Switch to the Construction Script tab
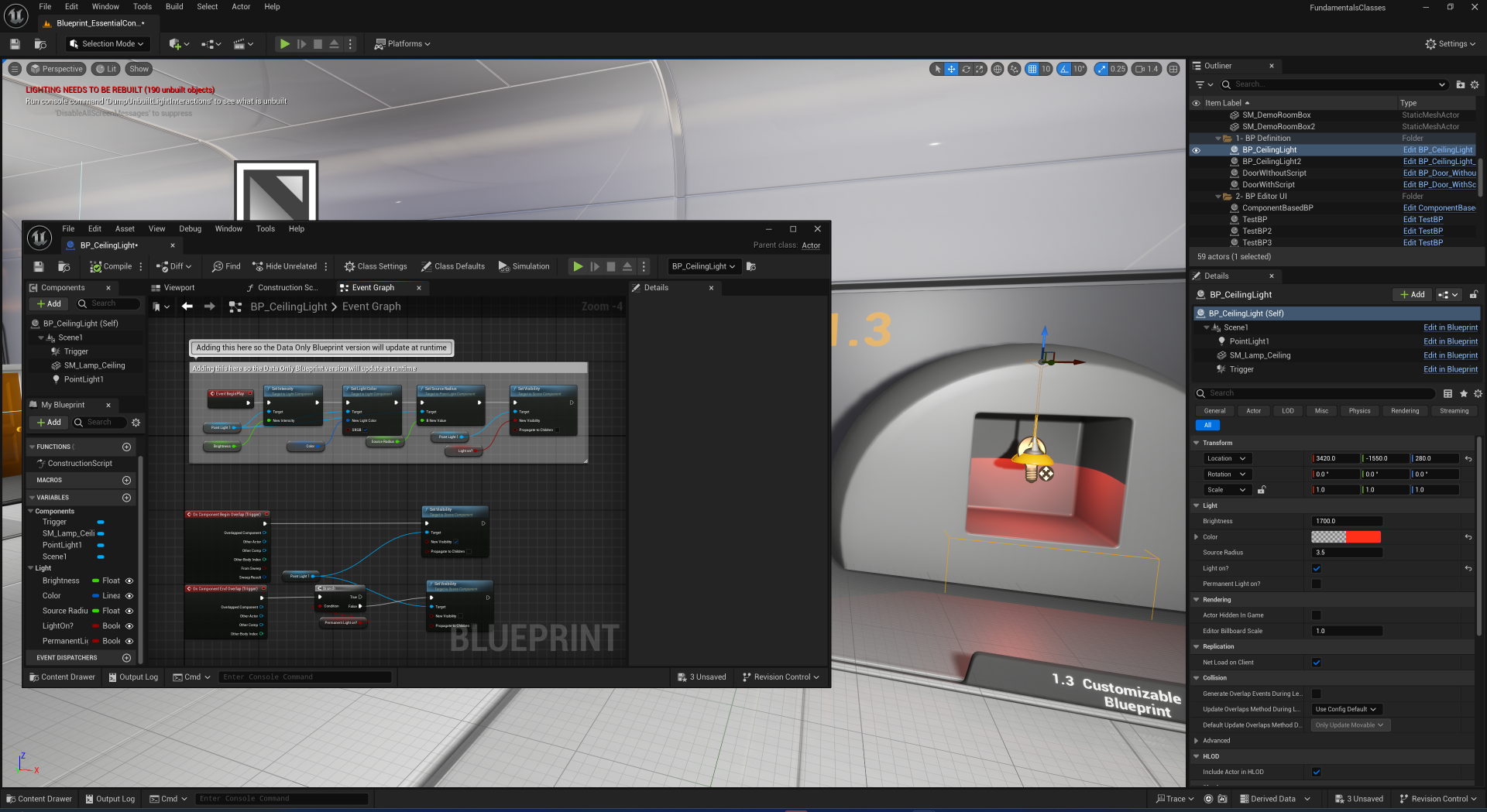Viewport: 1487px width, 812px height. tap(281, 288)
